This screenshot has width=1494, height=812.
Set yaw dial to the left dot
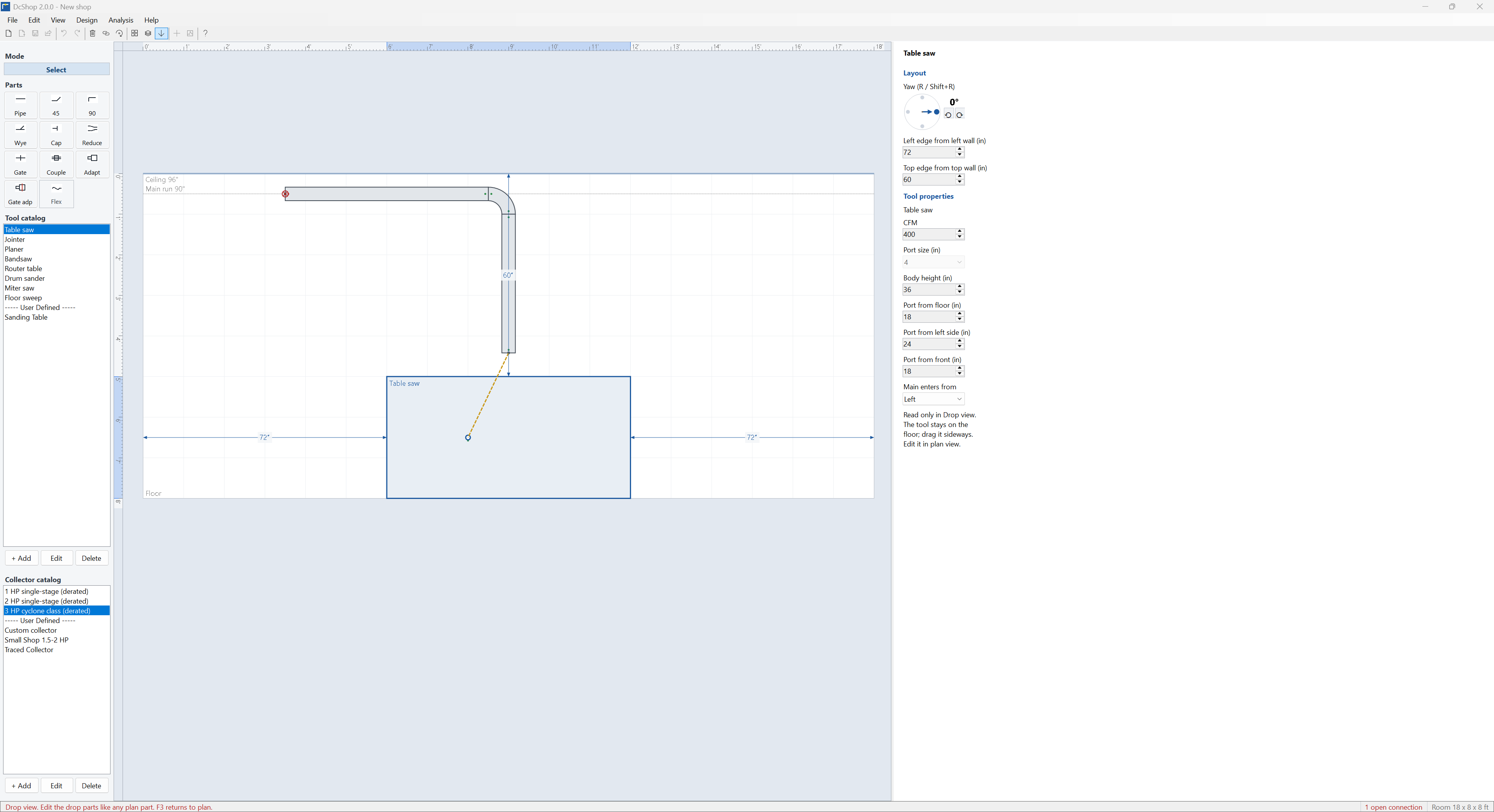(x=908, y=112)
